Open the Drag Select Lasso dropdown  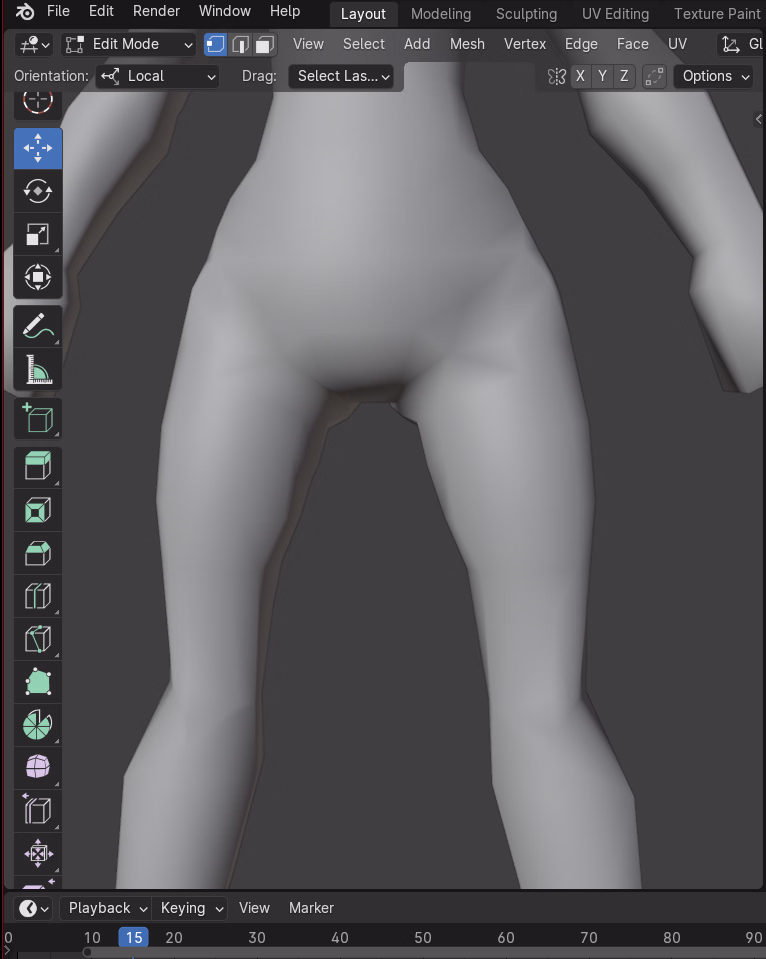341,76
